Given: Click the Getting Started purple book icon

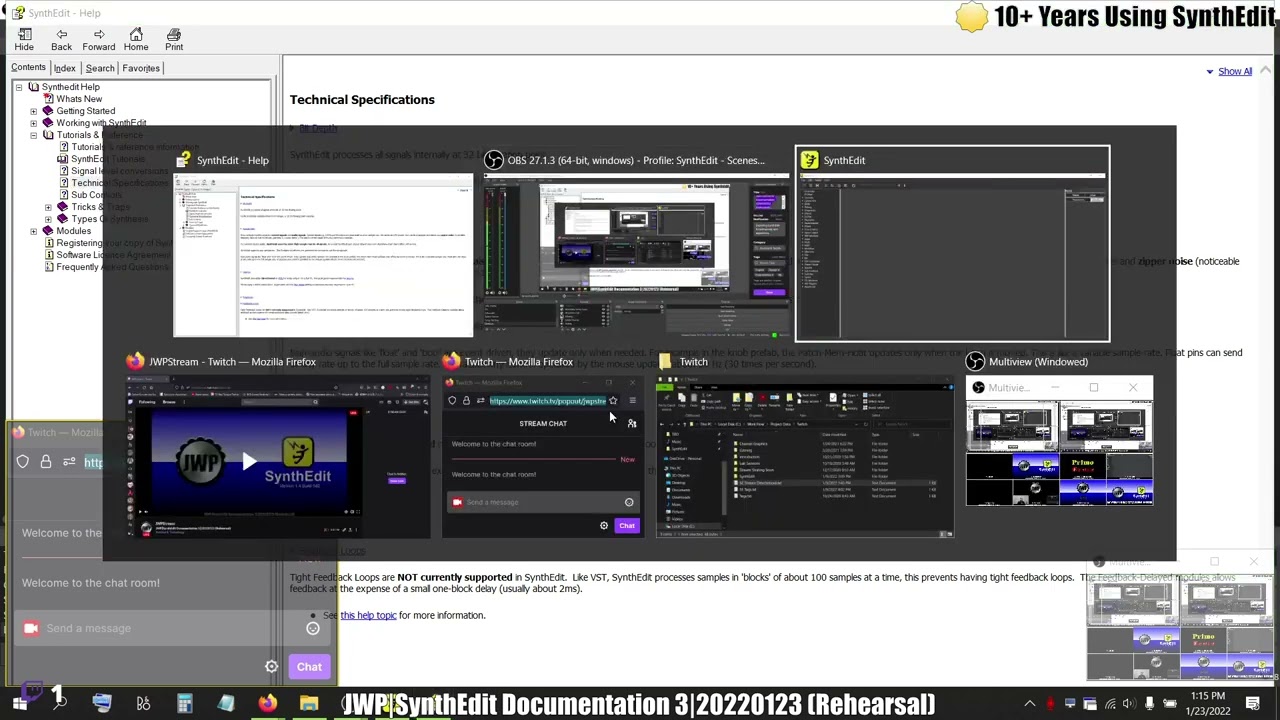Looking at the screenshot, I should click(47, 111).
